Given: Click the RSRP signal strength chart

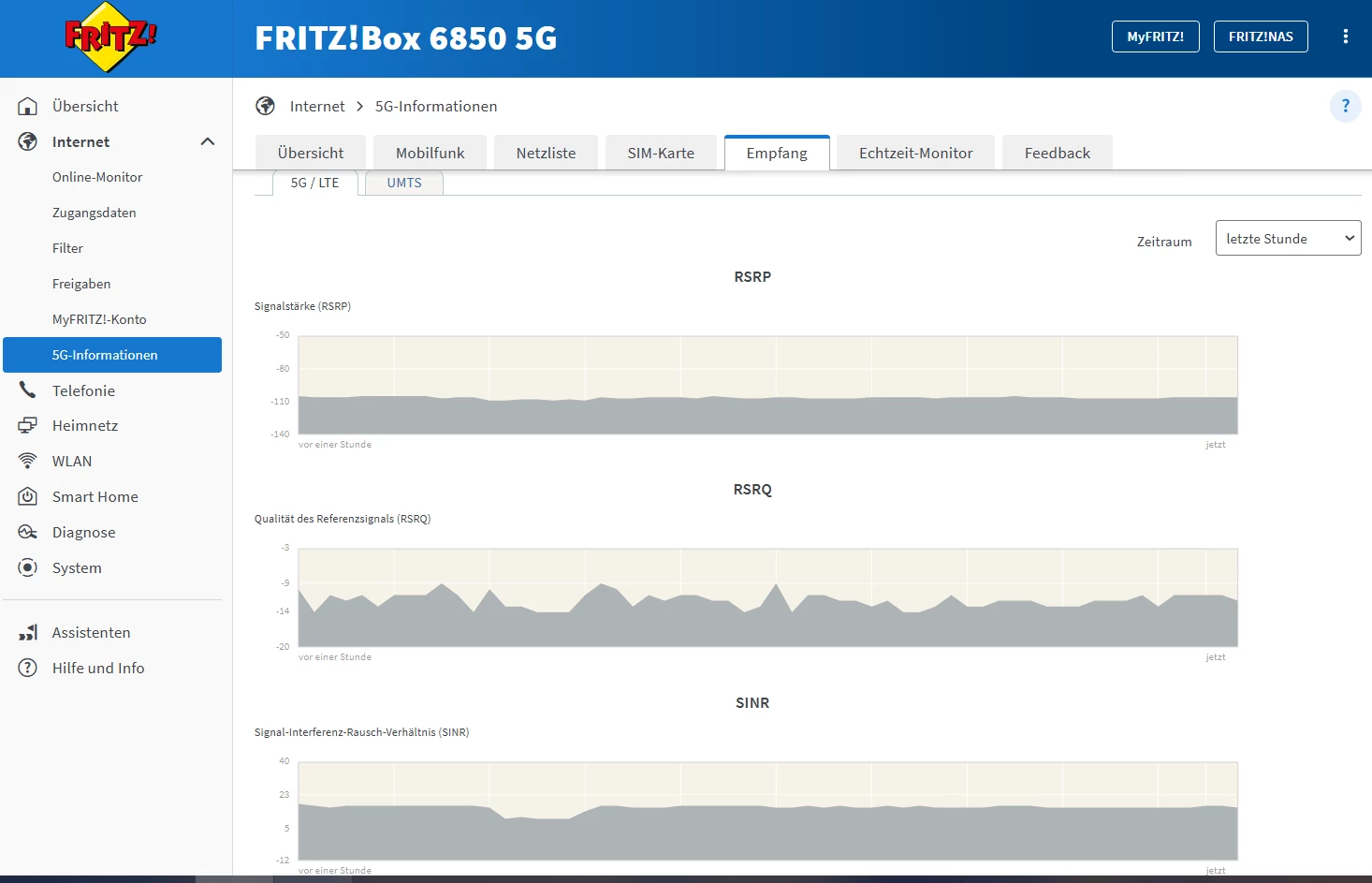Looking at the screenshot, I should 768,385.
